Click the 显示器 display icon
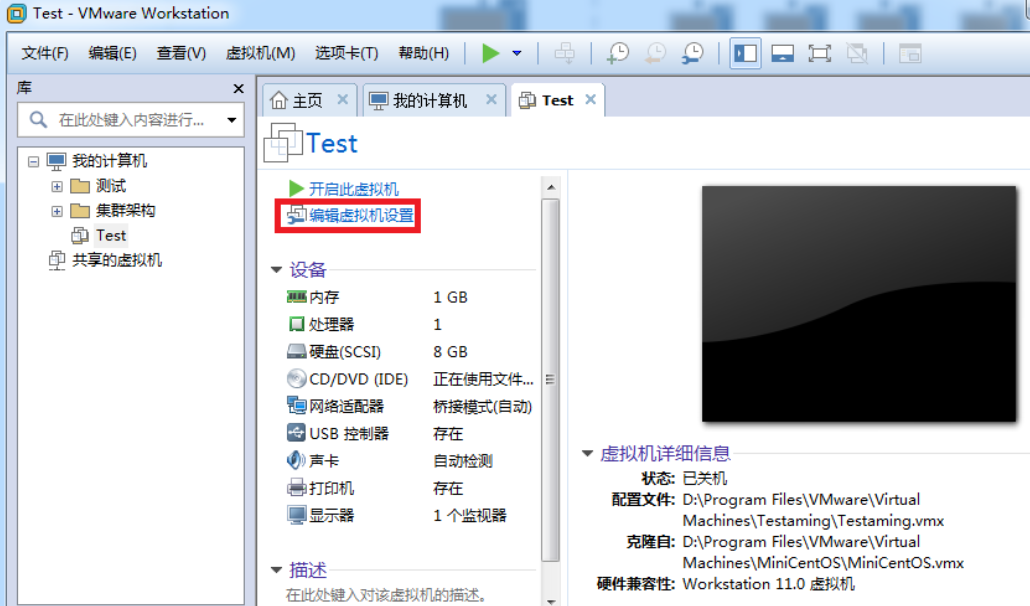 (296, 515)
